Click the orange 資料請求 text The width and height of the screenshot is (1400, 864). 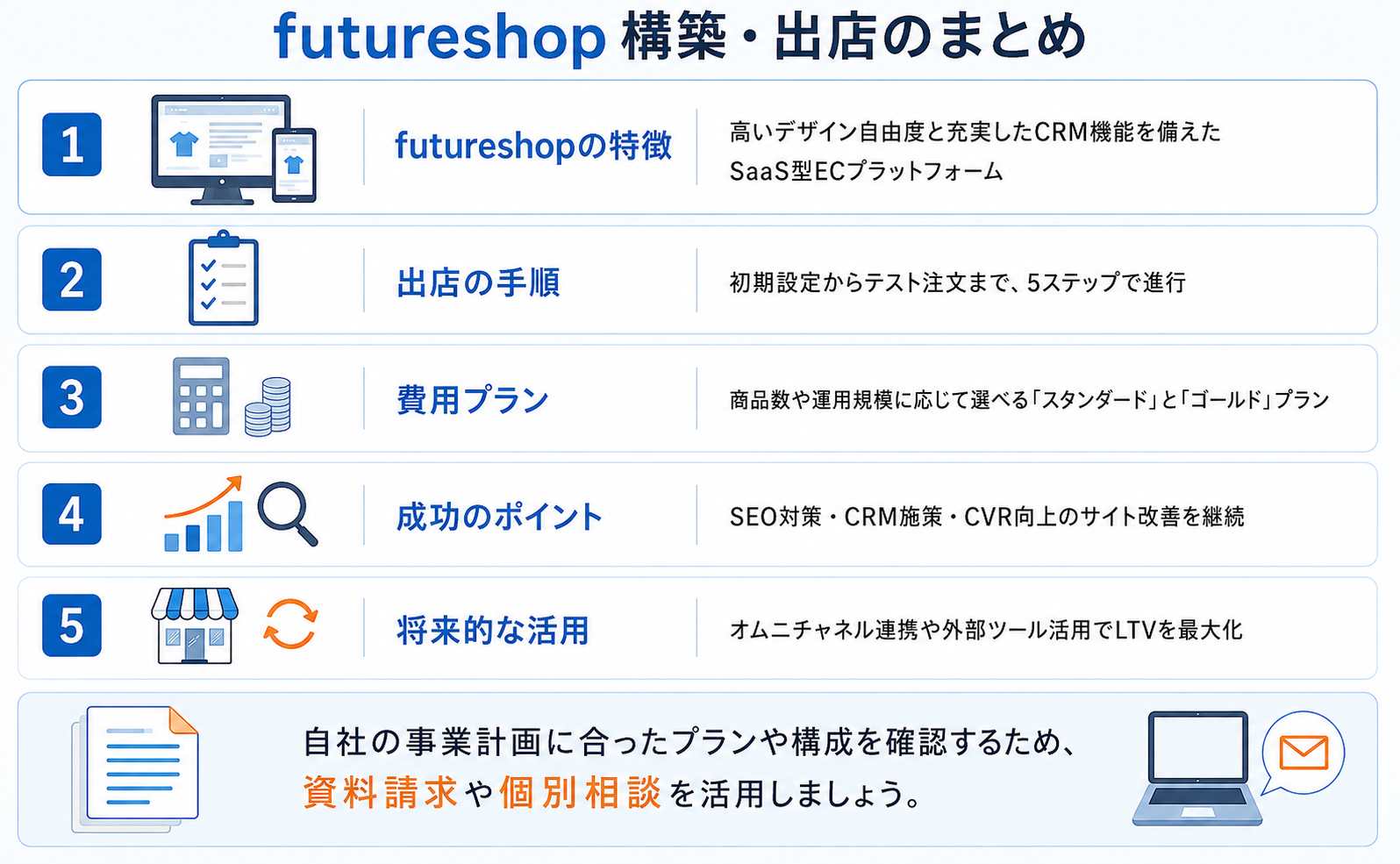pyautogui.click(x=381, y=793)
